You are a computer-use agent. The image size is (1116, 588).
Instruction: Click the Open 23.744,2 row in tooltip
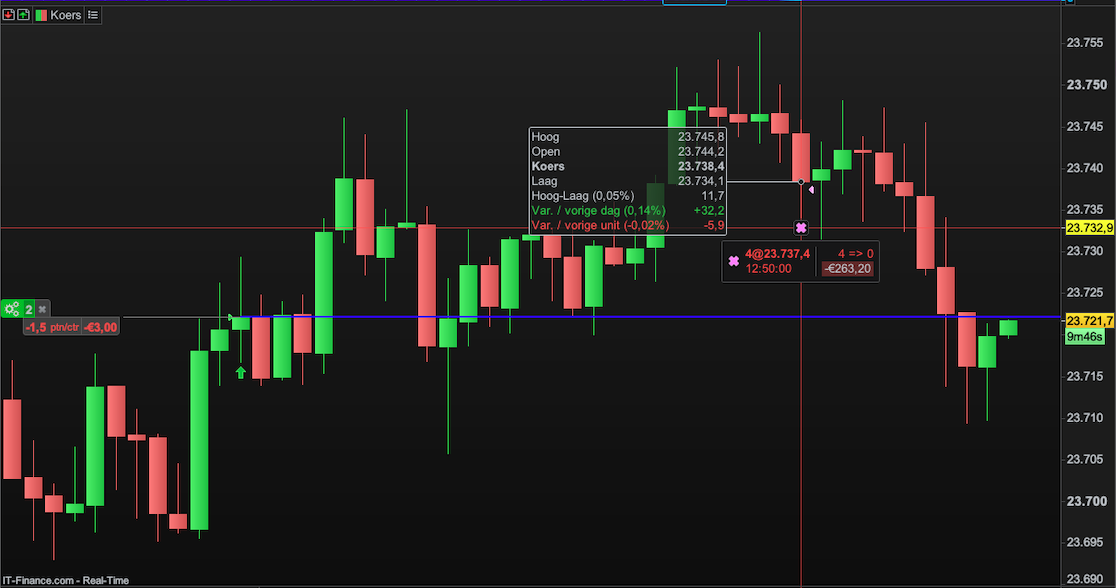pos(628,152)
